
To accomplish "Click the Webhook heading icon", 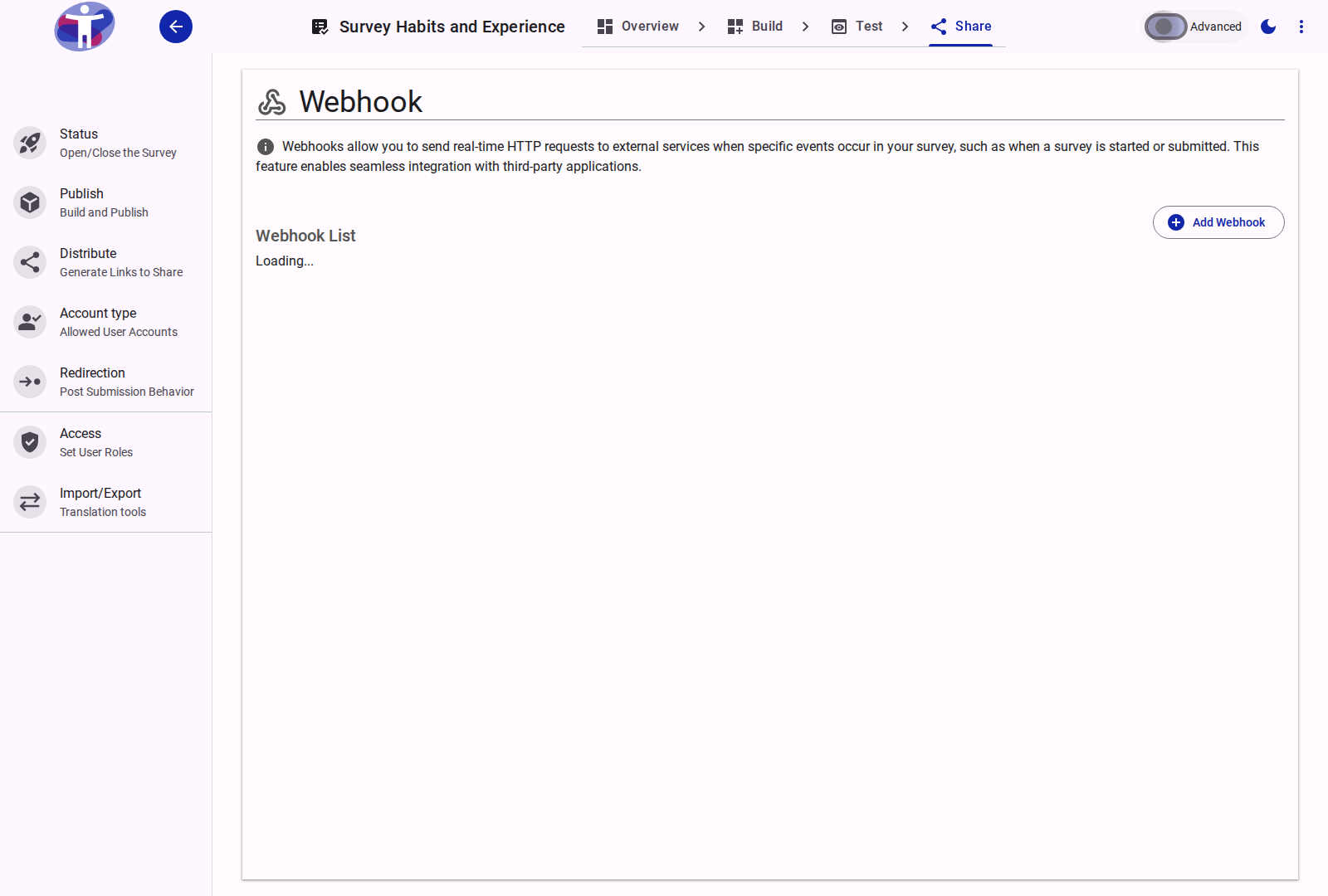I will pos(271,102).
